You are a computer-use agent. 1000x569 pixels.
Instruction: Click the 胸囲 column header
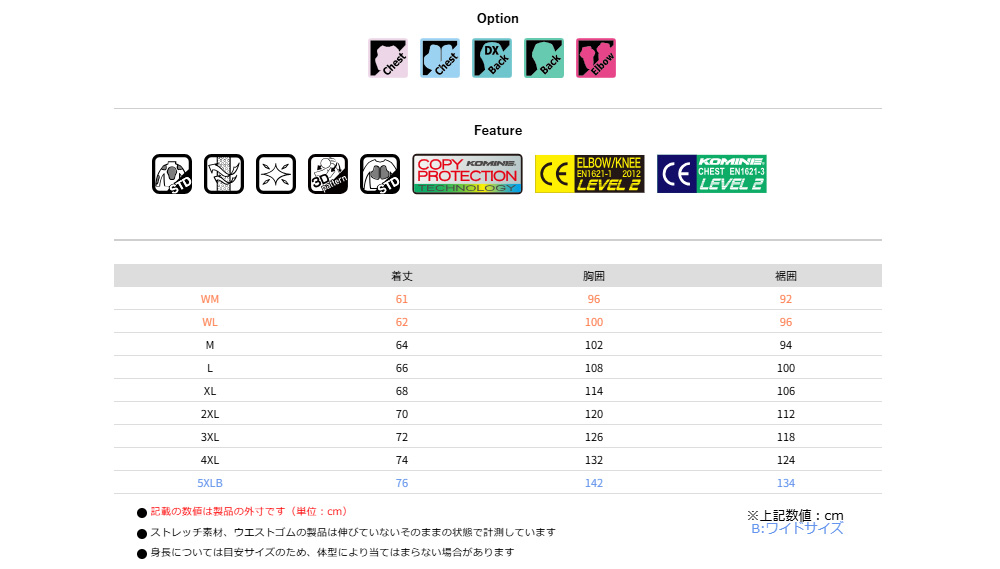click(594, 276)
